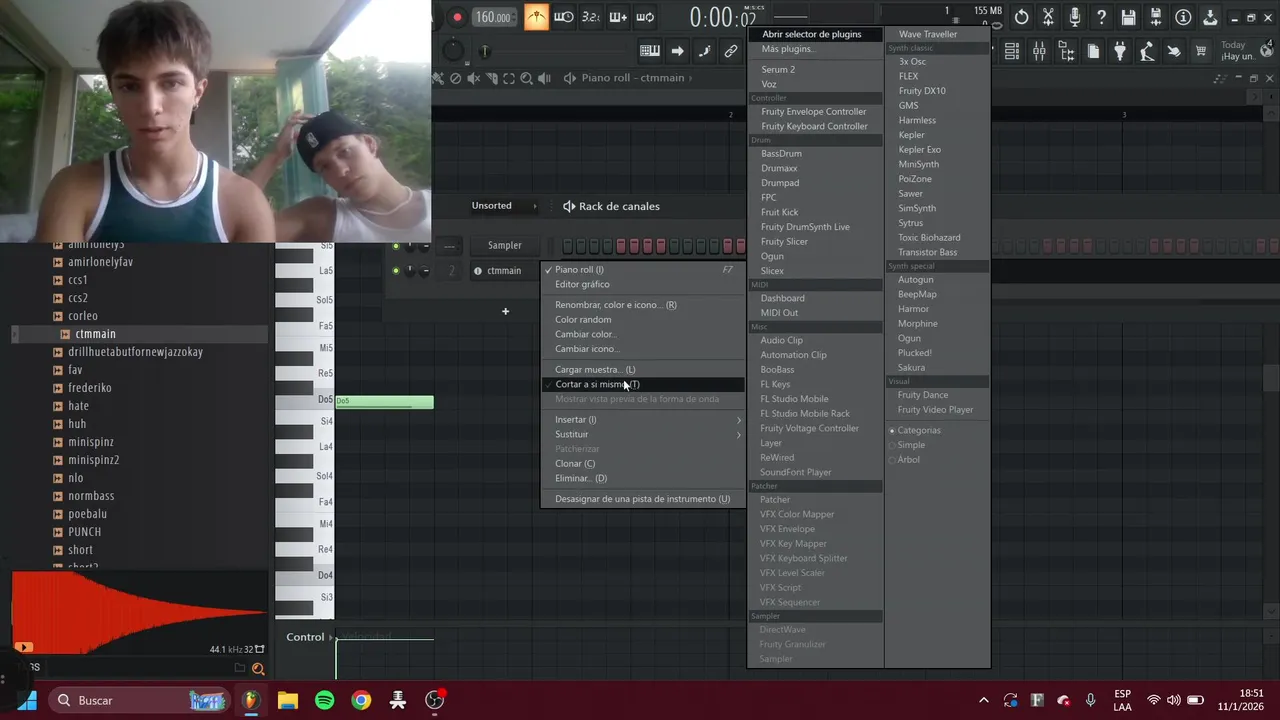Toggle the overdub/blend recording icon
Image resolution: width=1280 pixels, height=720 pixels.
tap(618, 17)
